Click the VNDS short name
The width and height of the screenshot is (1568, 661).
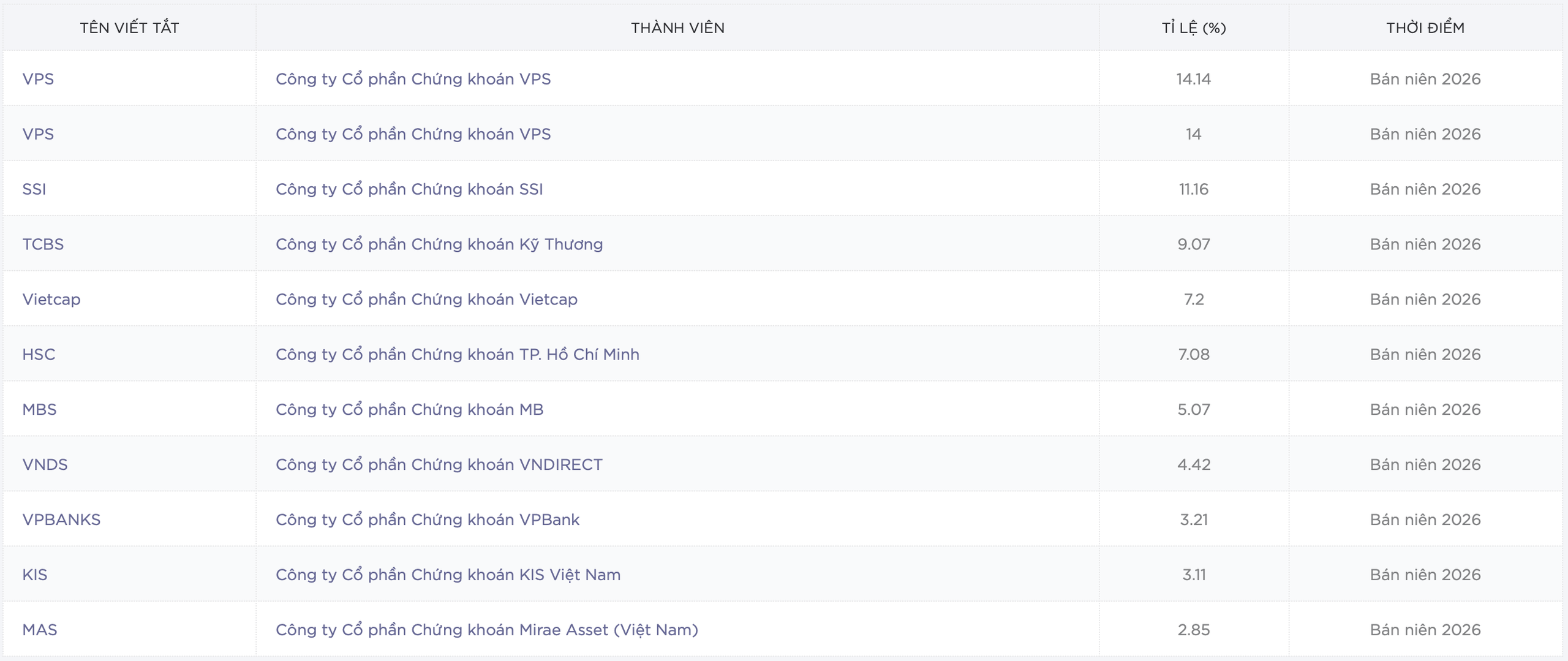(45, 464)
